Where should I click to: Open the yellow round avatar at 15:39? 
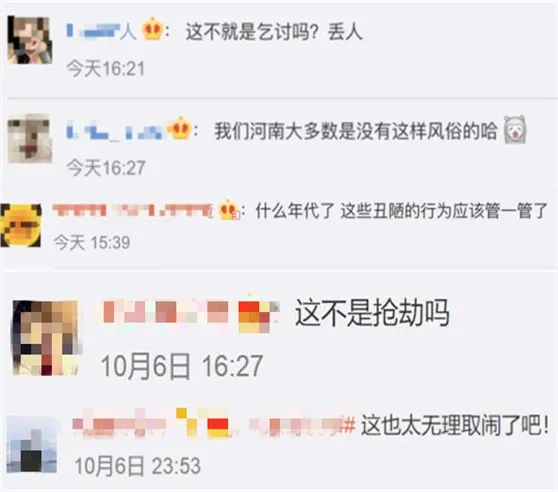coord(21,225)
